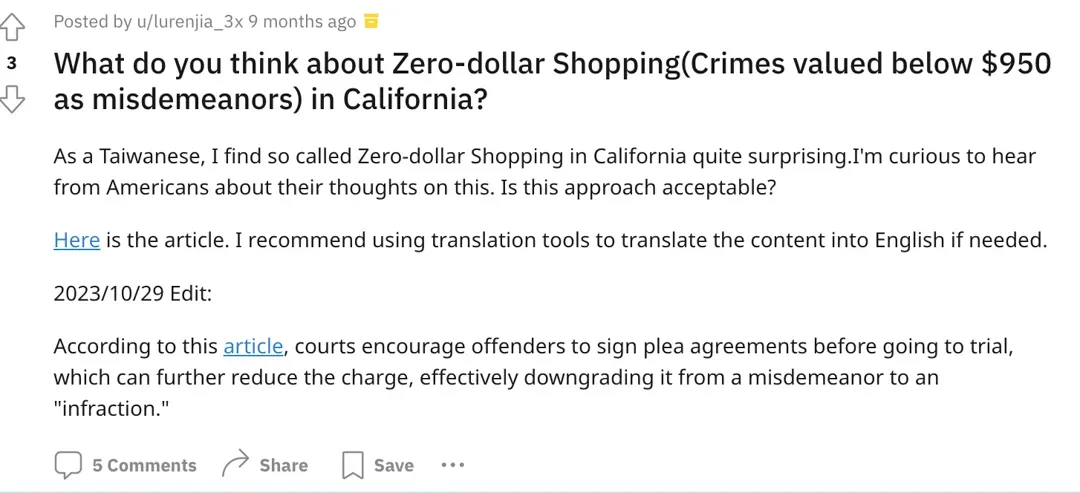Click the yellow archived post icon
The width and height of the screenshot is (1080, 493).
click(371, 21)
